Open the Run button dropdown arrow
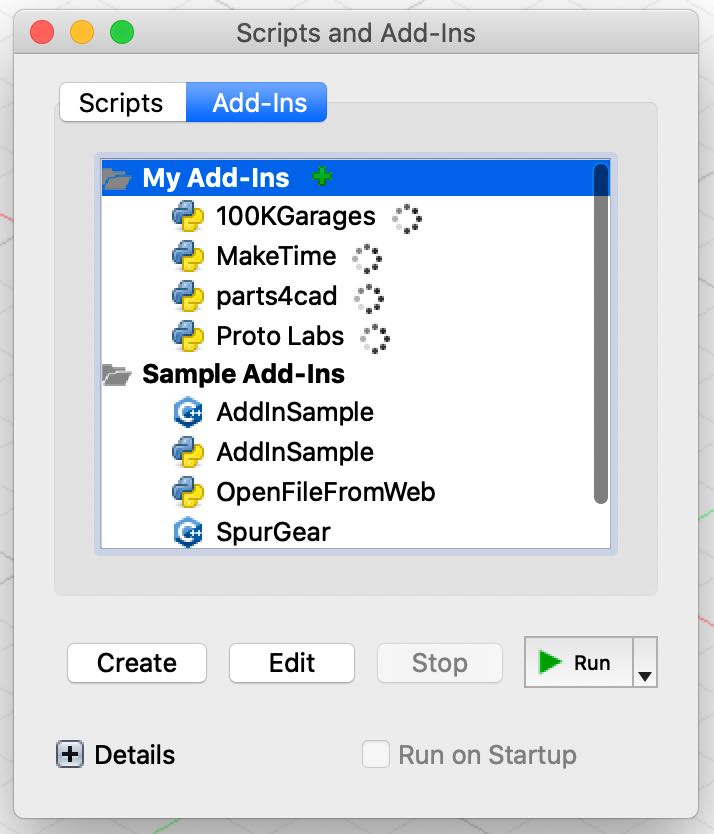The image size is (714, 834). (645, 662)
